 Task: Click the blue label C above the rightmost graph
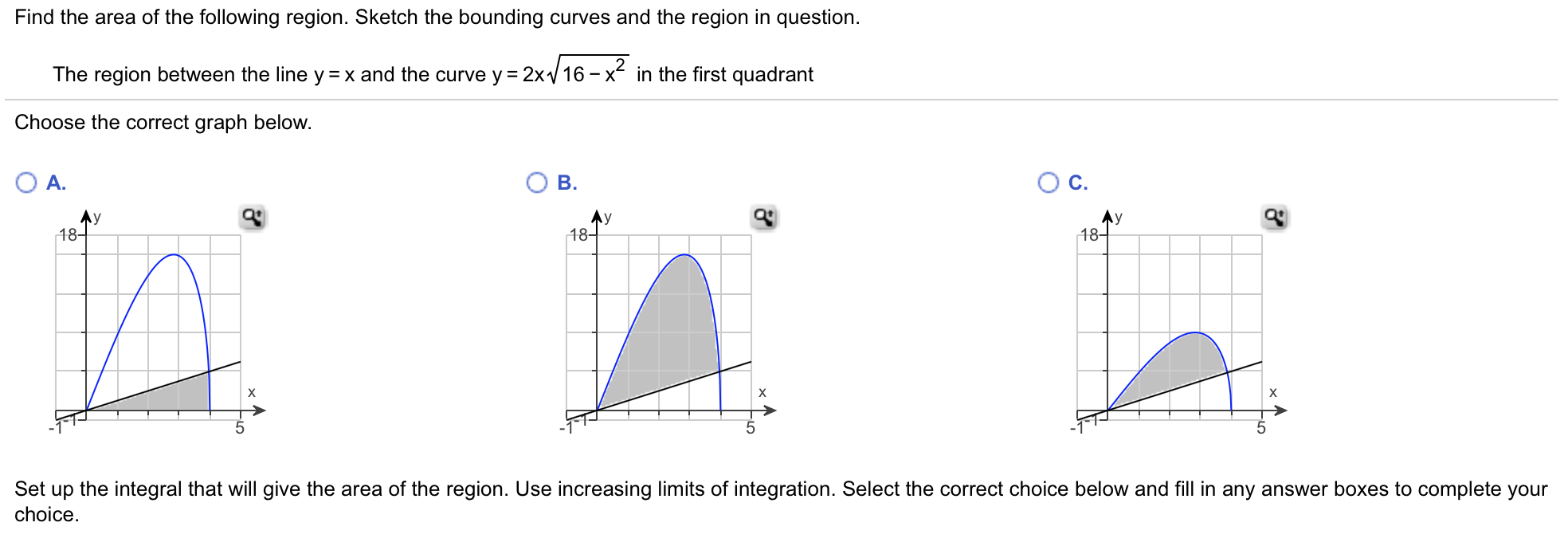click(x=1077, y=182)
